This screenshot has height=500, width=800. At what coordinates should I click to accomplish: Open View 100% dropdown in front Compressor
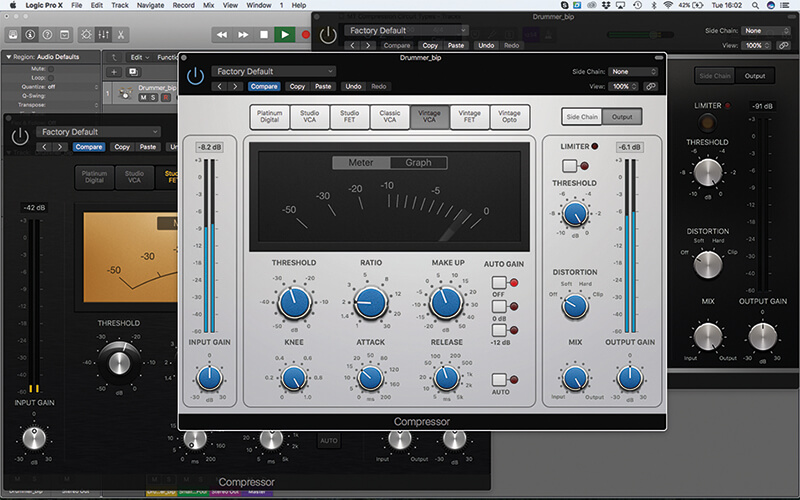tap(623, 86)
